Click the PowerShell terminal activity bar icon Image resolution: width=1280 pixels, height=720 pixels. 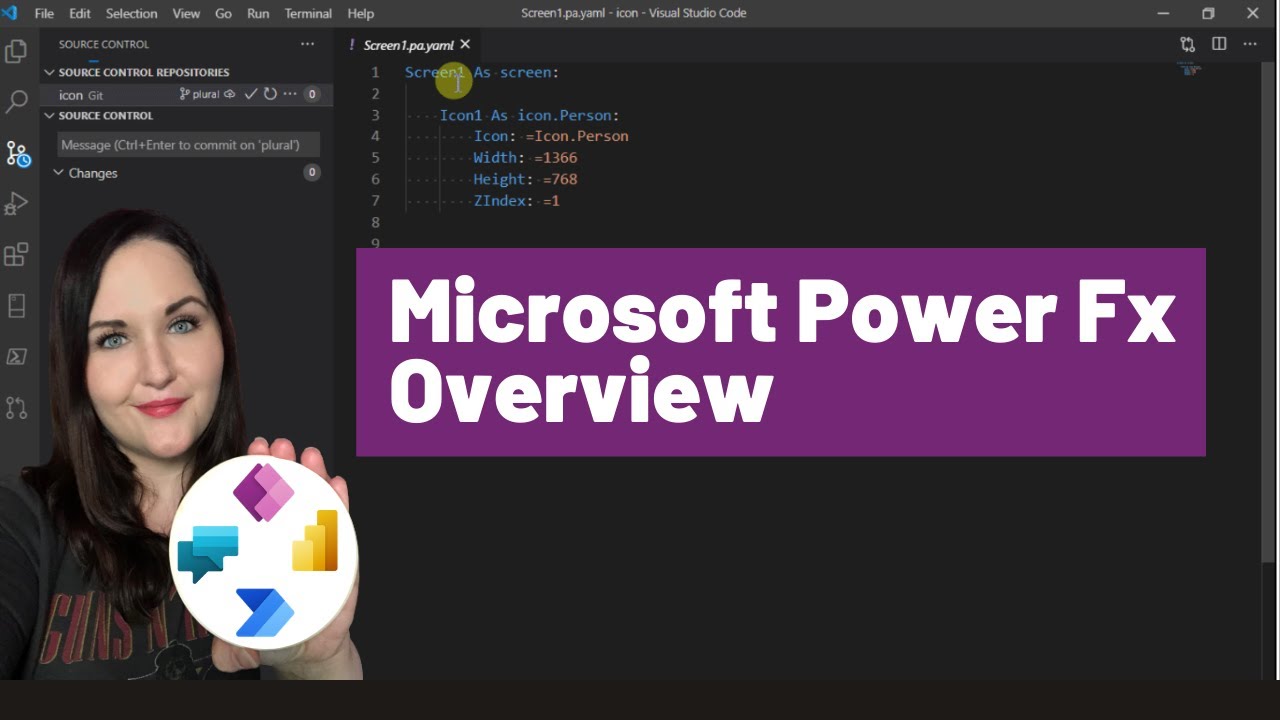tap(16, 357)
